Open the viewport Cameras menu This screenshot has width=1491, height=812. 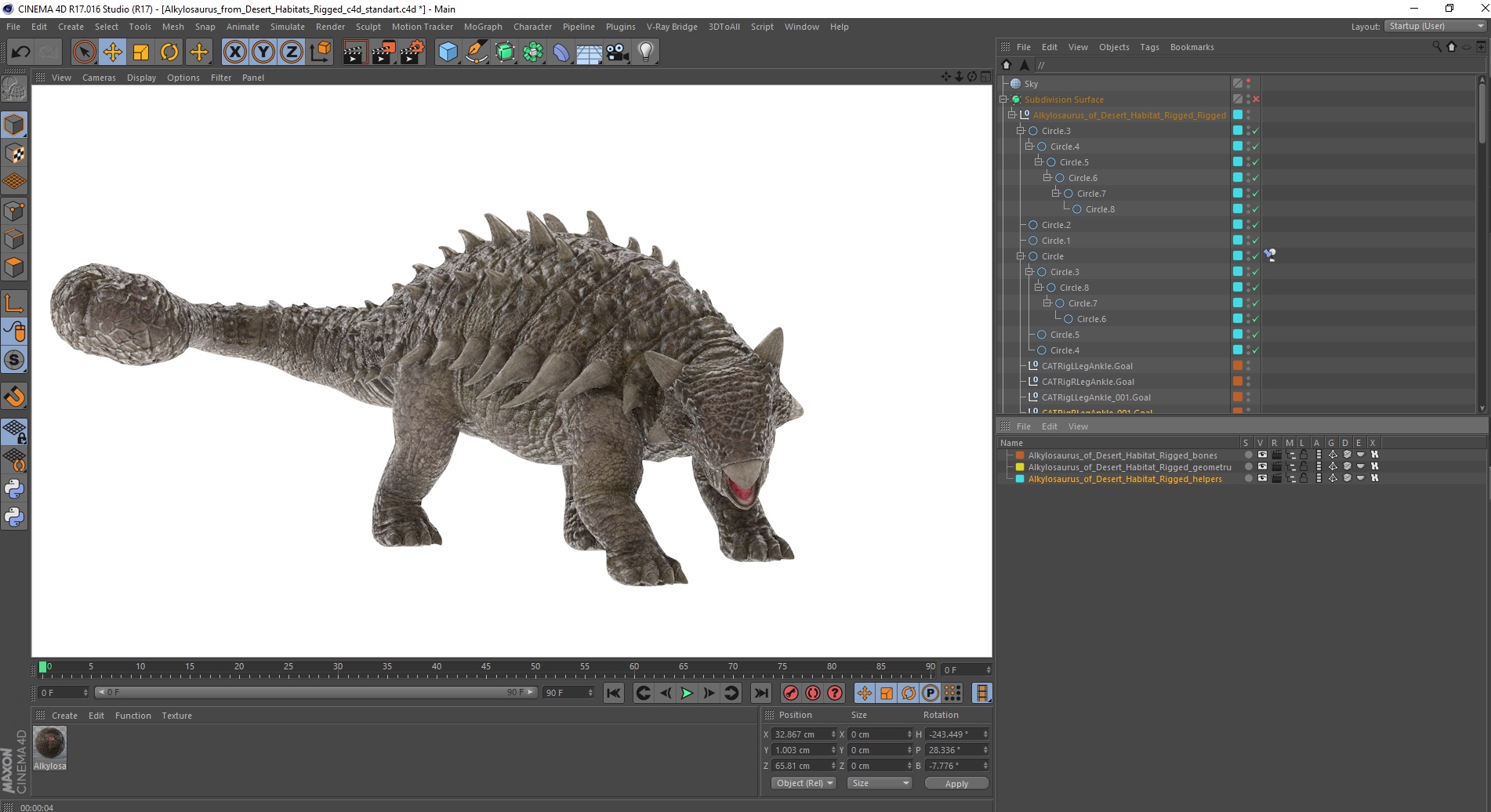point(99,78)
